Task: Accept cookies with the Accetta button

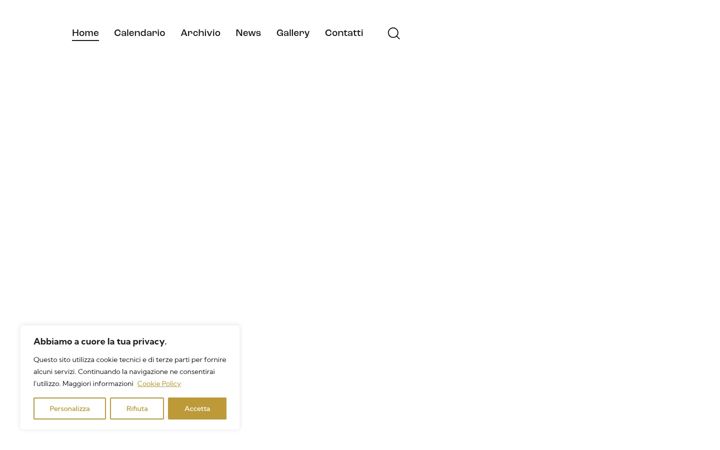Action: click(197, 408)
